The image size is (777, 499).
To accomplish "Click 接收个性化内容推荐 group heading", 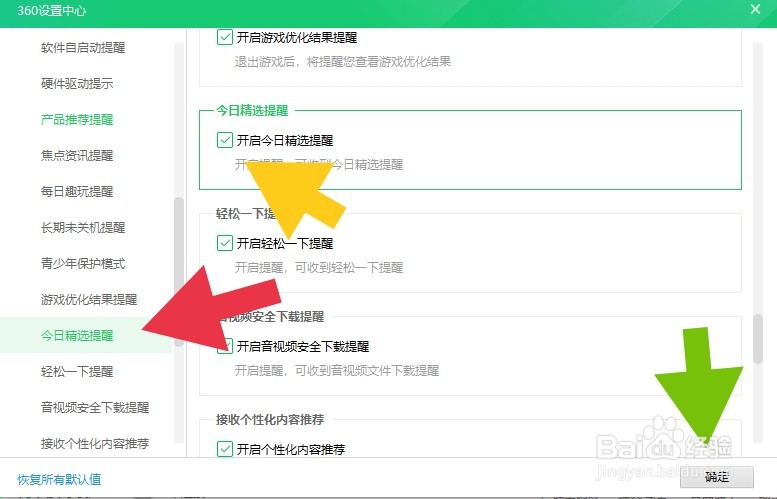I will click(x=270, y=420).
